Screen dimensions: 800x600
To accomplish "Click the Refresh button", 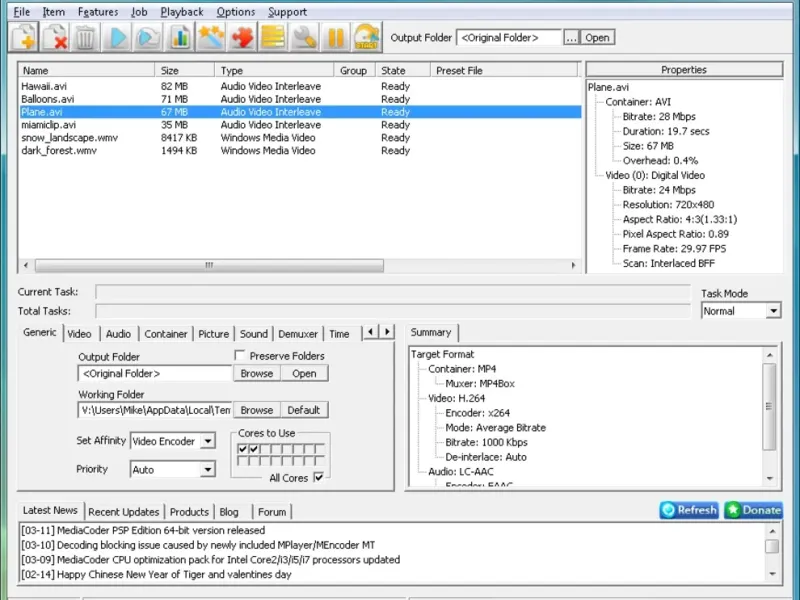I will (689, 510).
